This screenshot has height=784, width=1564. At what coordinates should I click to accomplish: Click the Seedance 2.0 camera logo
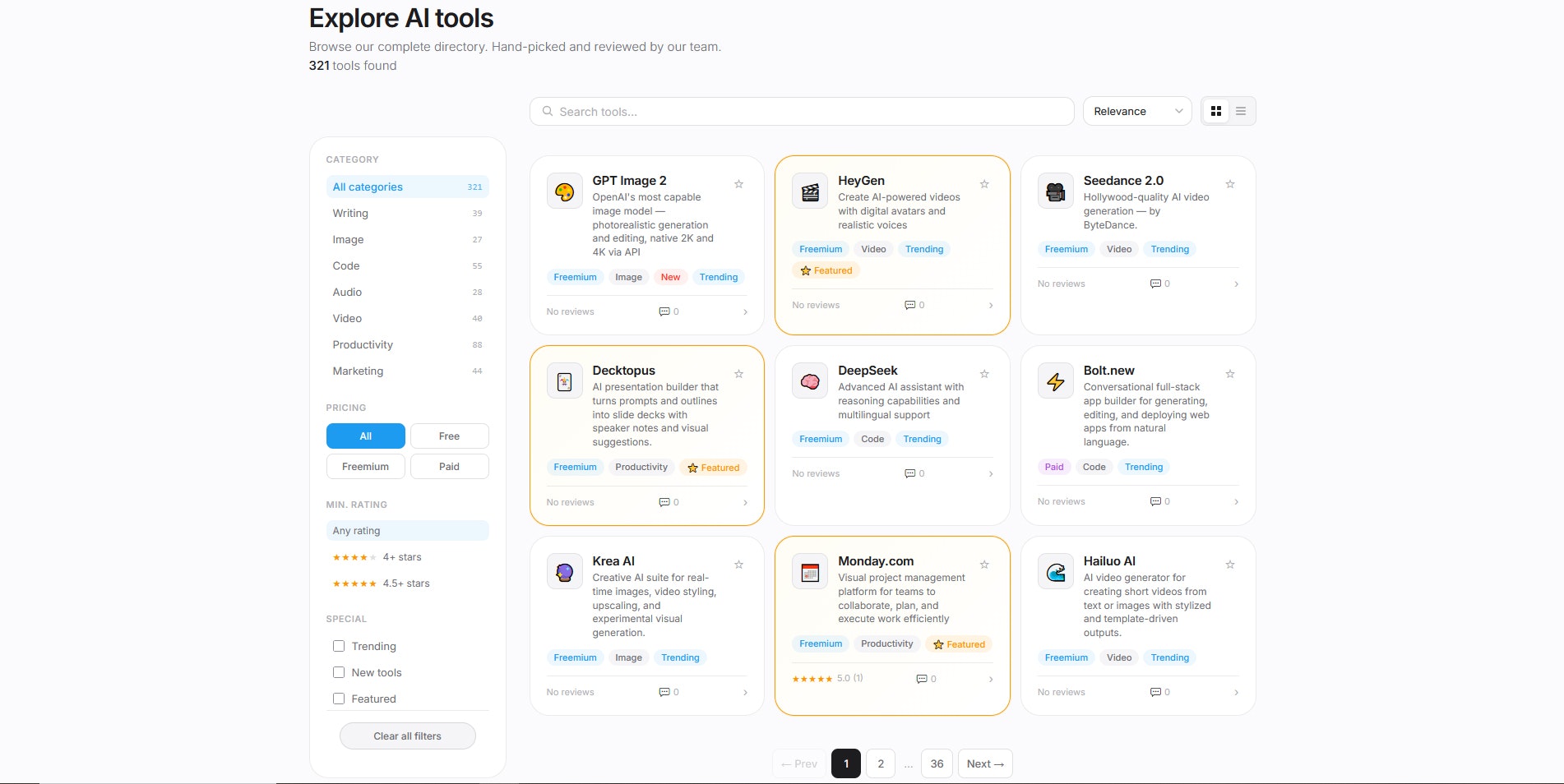point(1056,191)
